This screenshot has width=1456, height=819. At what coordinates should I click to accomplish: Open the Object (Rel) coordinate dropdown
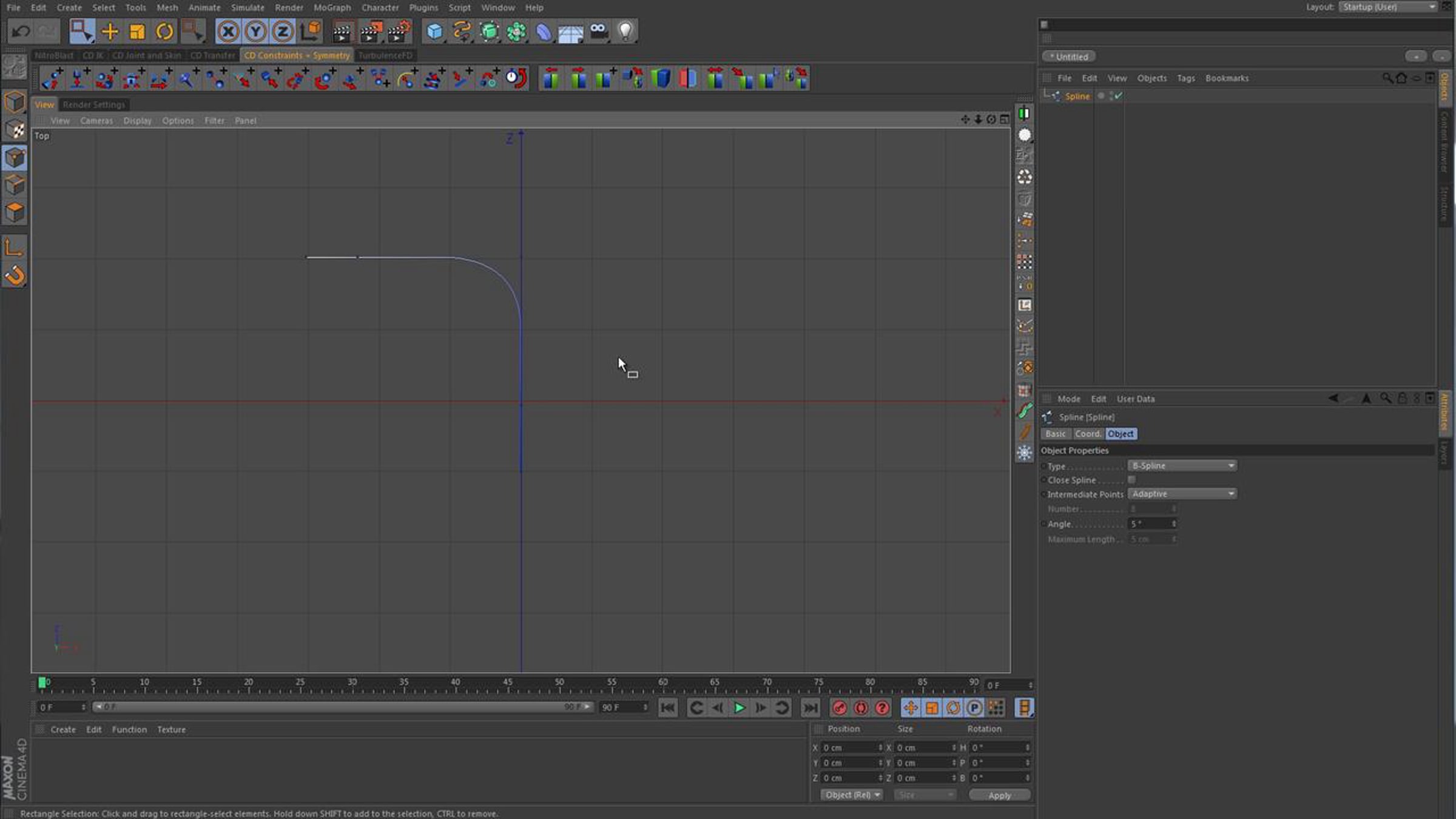tap(852, 795)
